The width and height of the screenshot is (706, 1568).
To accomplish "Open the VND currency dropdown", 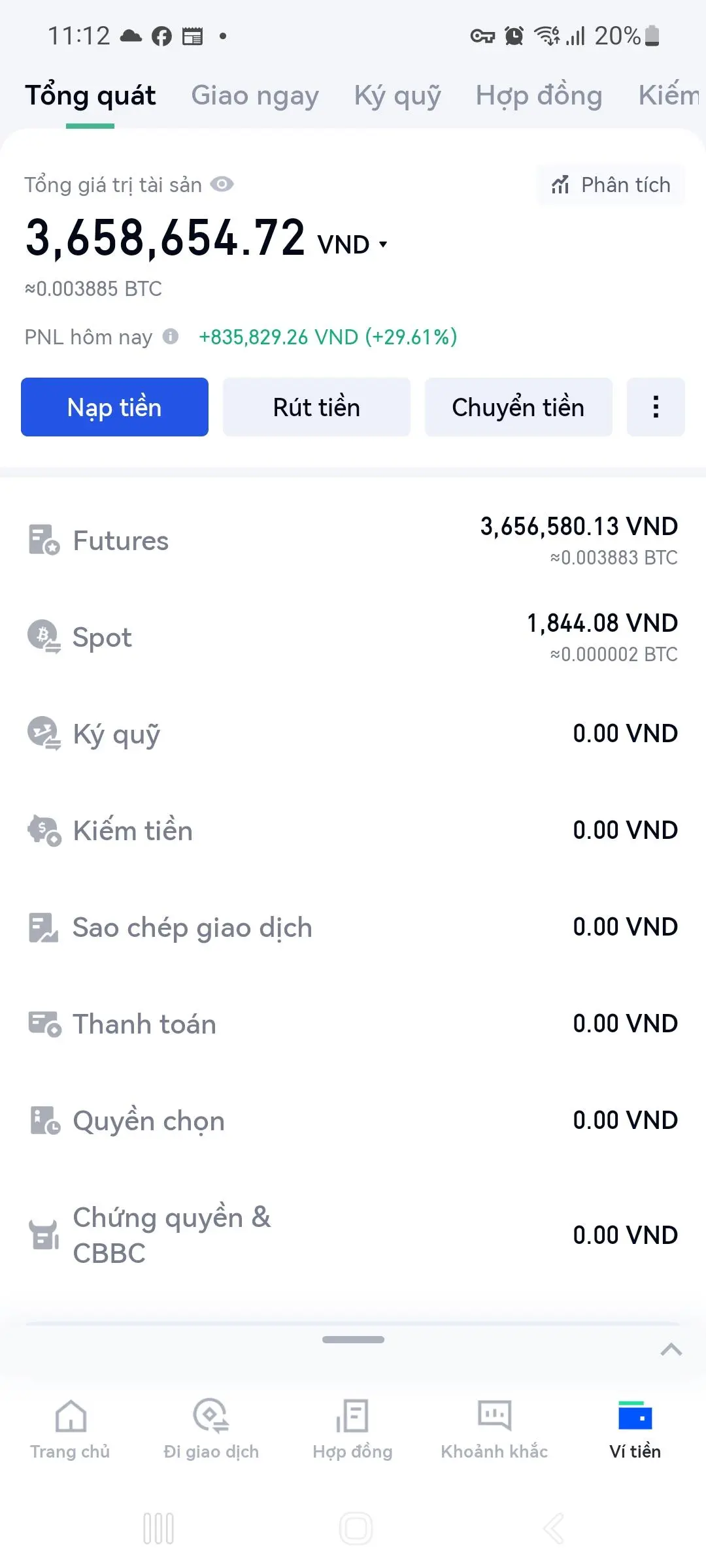I will point(353,244).
